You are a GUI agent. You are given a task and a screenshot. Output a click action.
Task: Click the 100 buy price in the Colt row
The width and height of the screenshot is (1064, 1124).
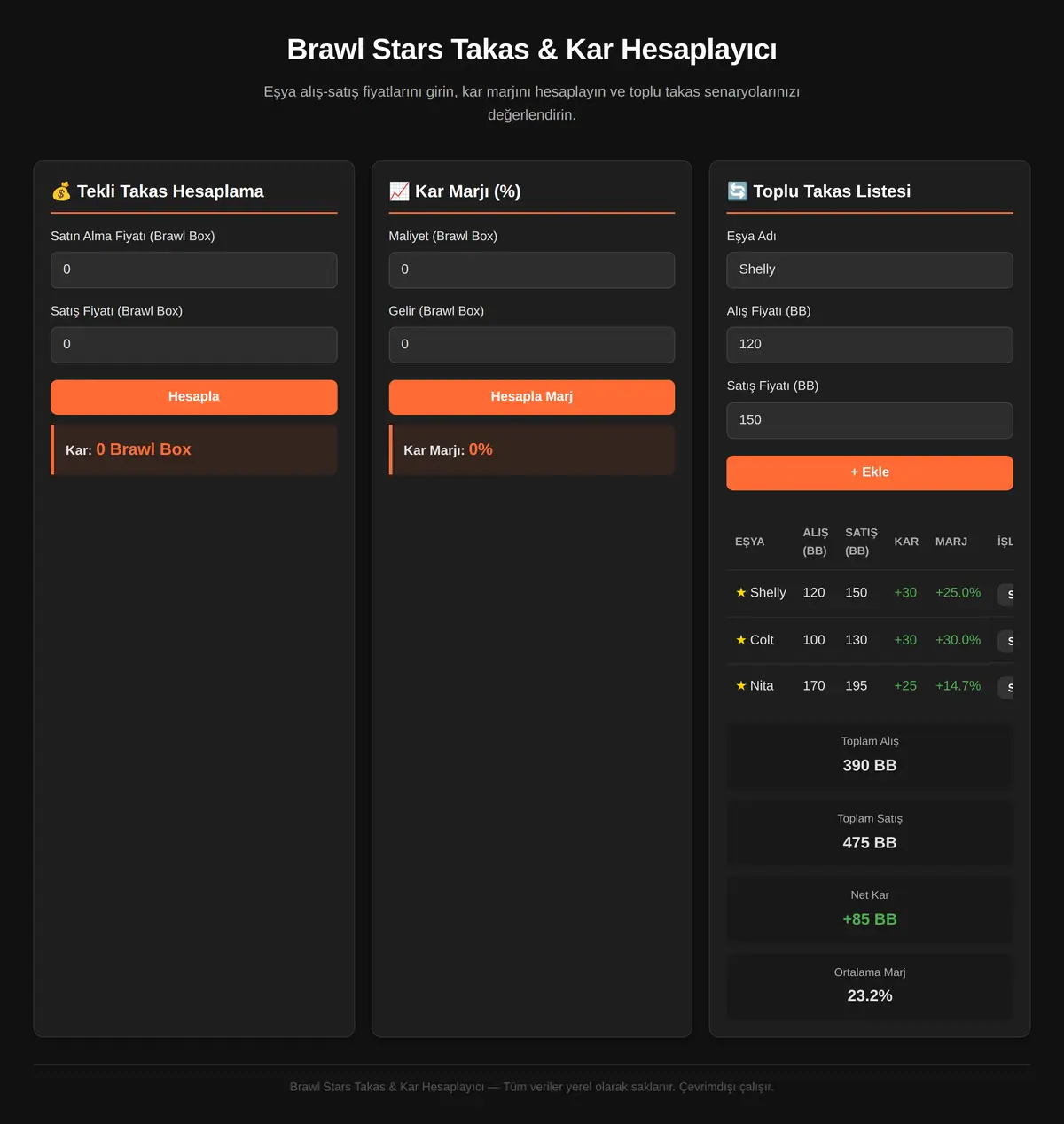[x=814, y=640]
